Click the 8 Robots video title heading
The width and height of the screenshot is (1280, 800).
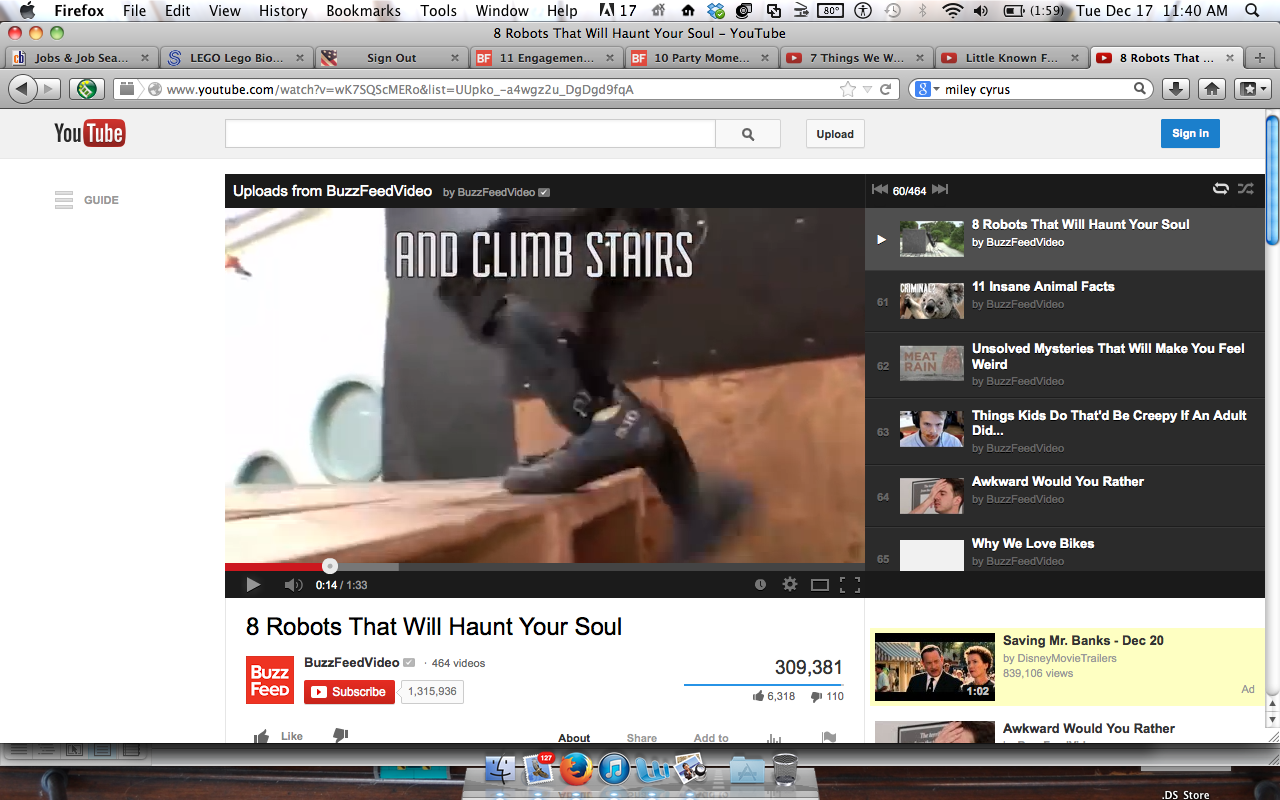pos(434,627)
